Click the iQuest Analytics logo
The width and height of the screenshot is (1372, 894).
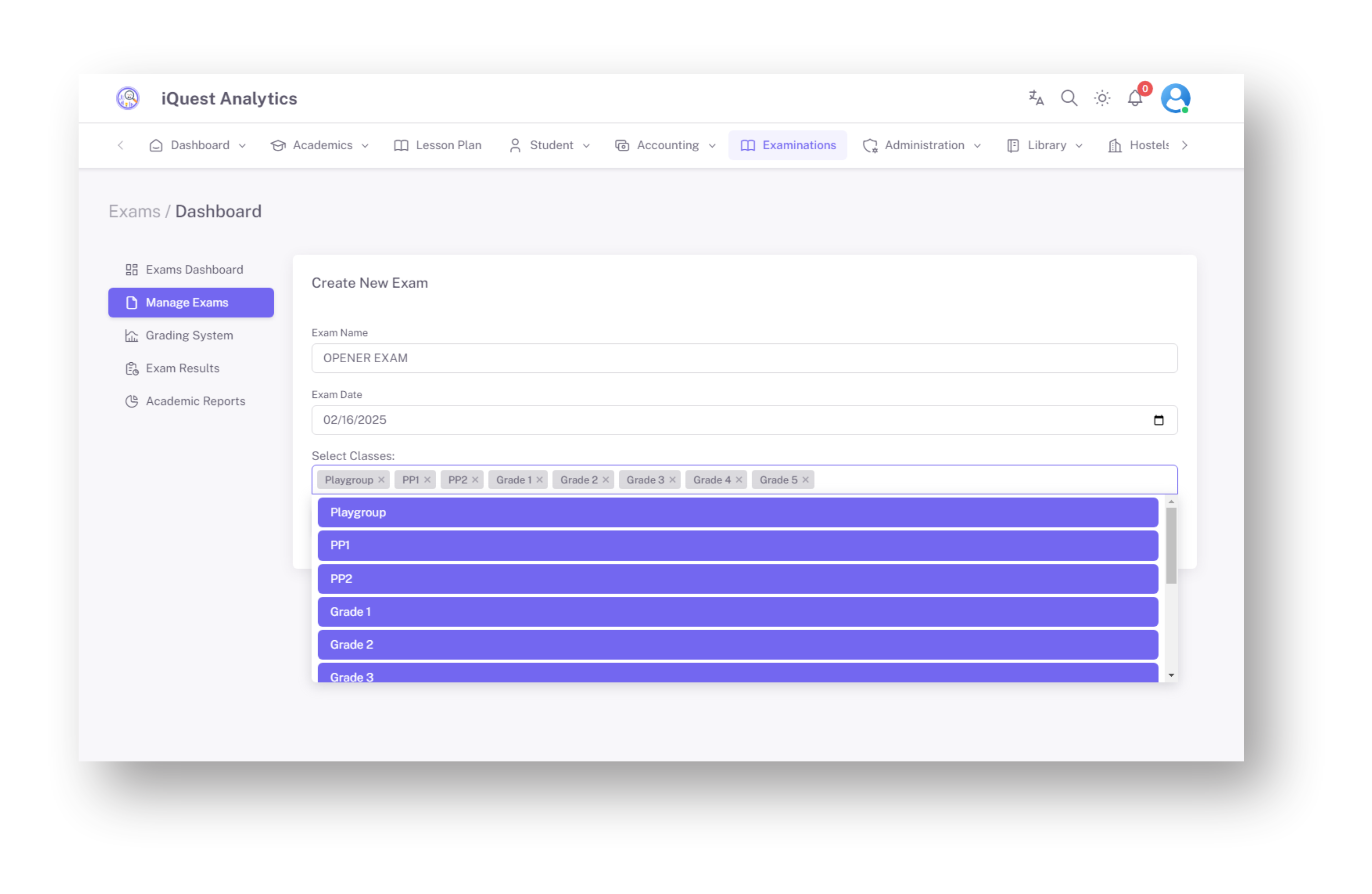[x=128, y=98]
